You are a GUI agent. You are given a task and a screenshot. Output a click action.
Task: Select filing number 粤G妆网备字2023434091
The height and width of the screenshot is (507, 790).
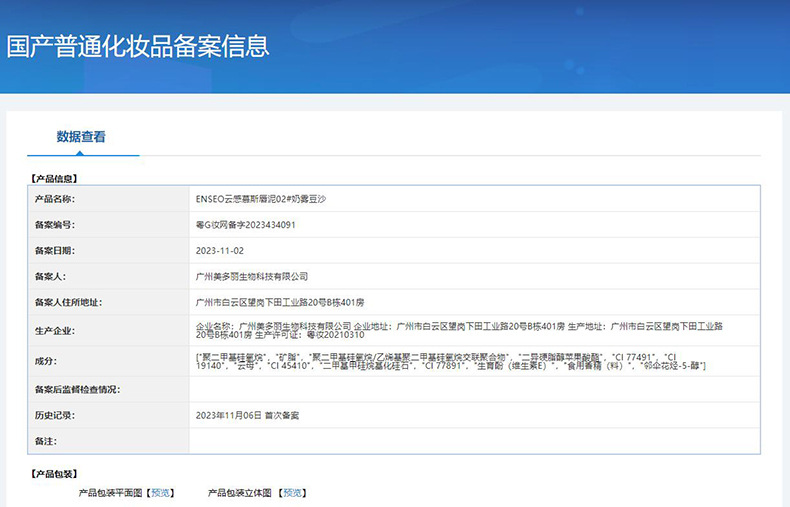[x=245, y=225]
